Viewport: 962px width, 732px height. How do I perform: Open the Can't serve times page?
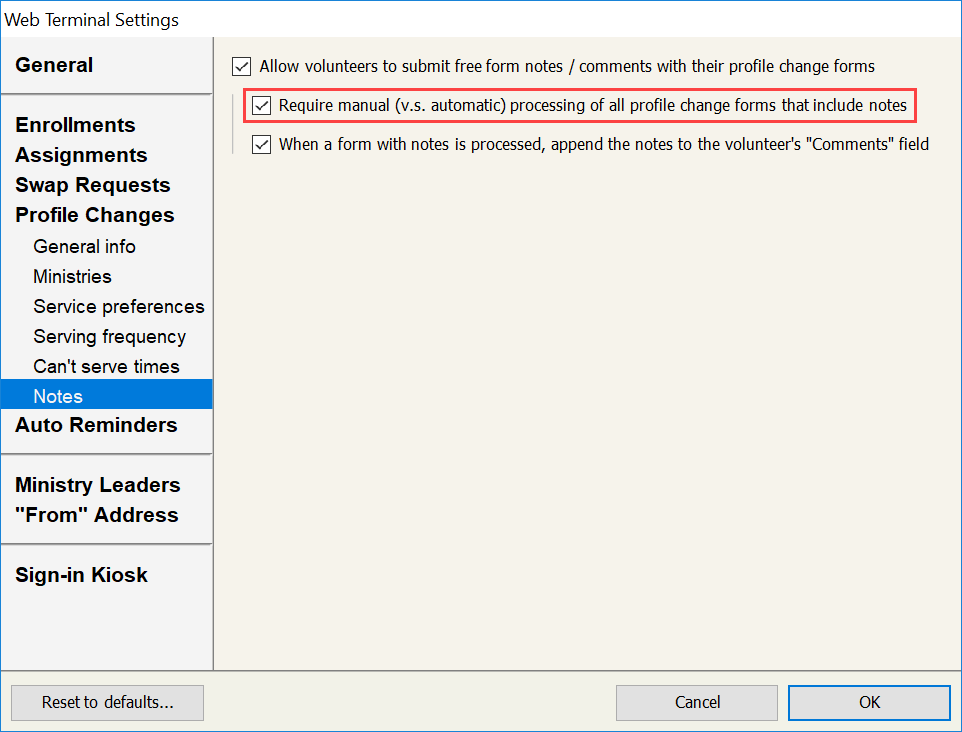point(106,366)
